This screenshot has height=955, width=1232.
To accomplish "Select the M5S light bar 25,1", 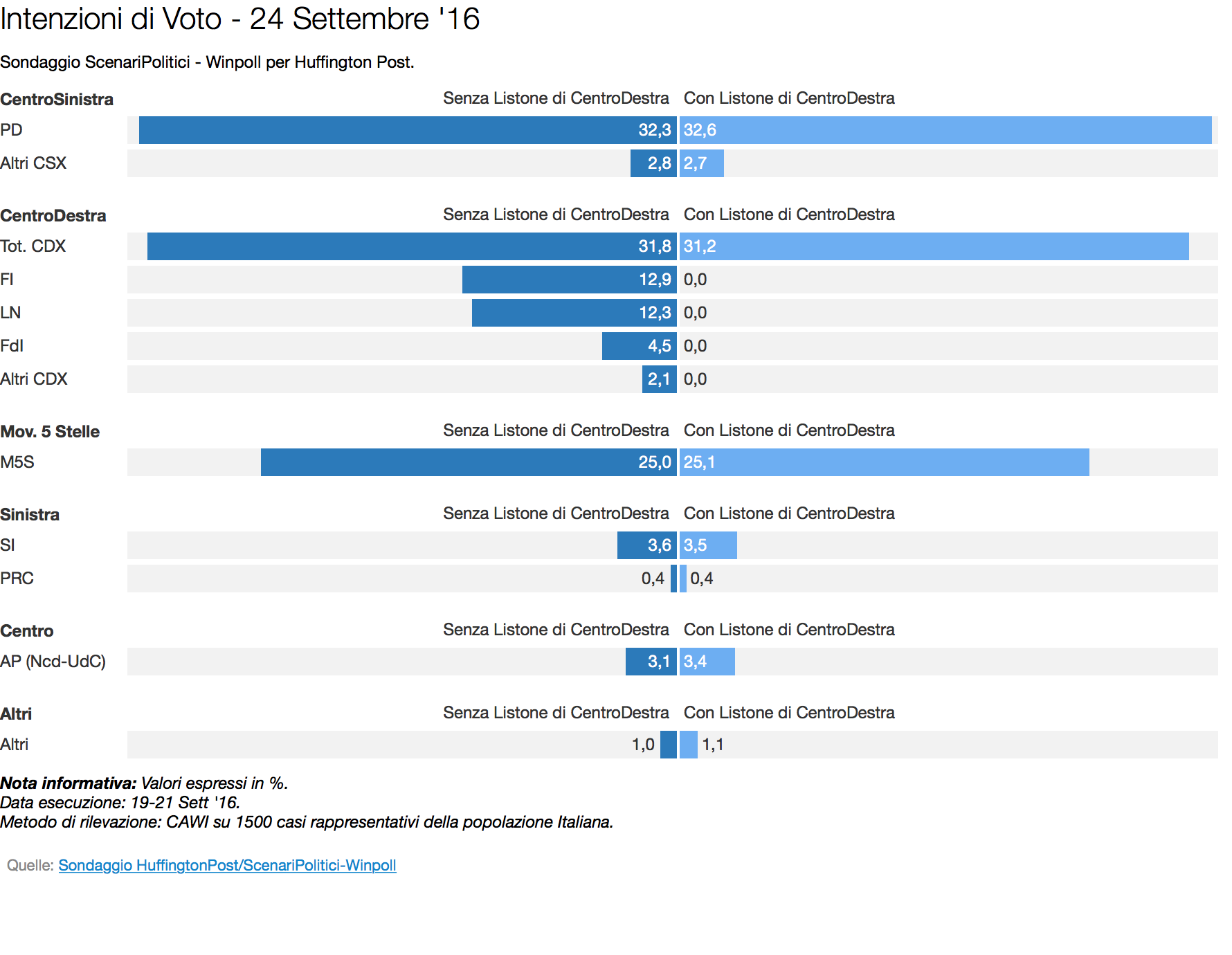I will coord(885,462).
